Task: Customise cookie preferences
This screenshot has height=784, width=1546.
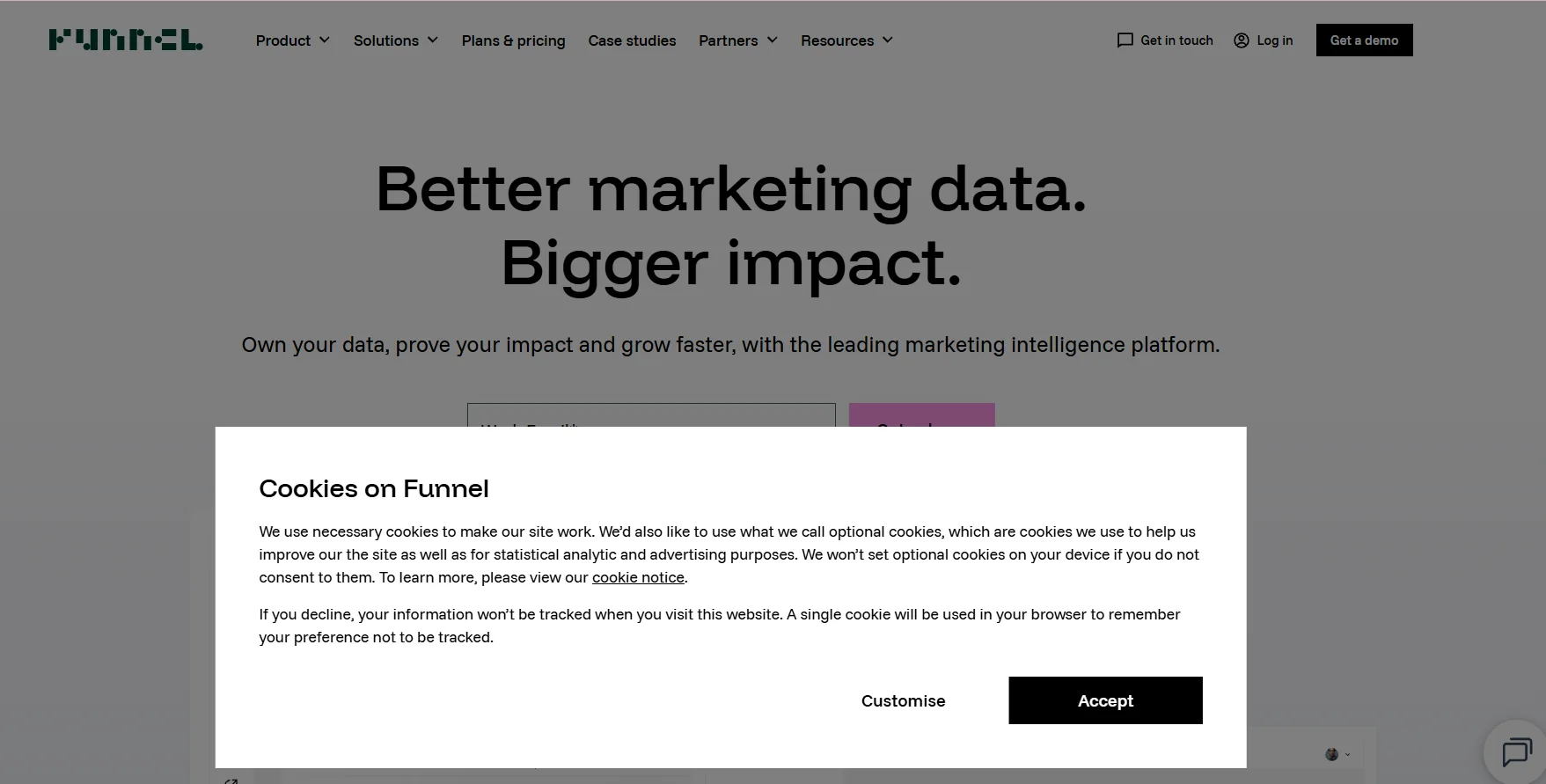Action: [x=903, y=700]
